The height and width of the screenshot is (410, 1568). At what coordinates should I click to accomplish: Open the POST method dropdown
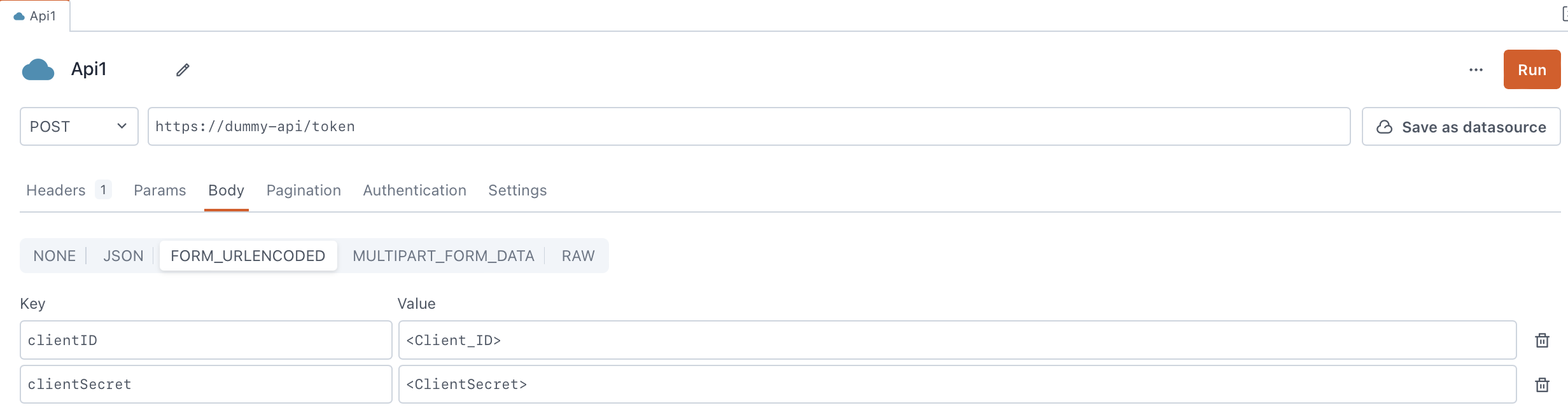click(x=78, y=127)
